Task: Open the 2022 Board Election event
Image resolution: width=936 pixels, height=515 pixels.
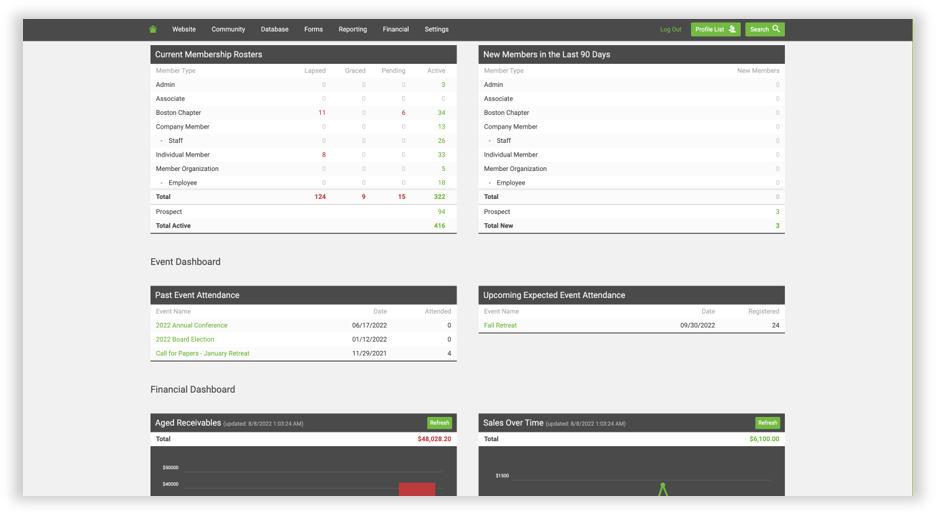Action: (x=185, y=339)
